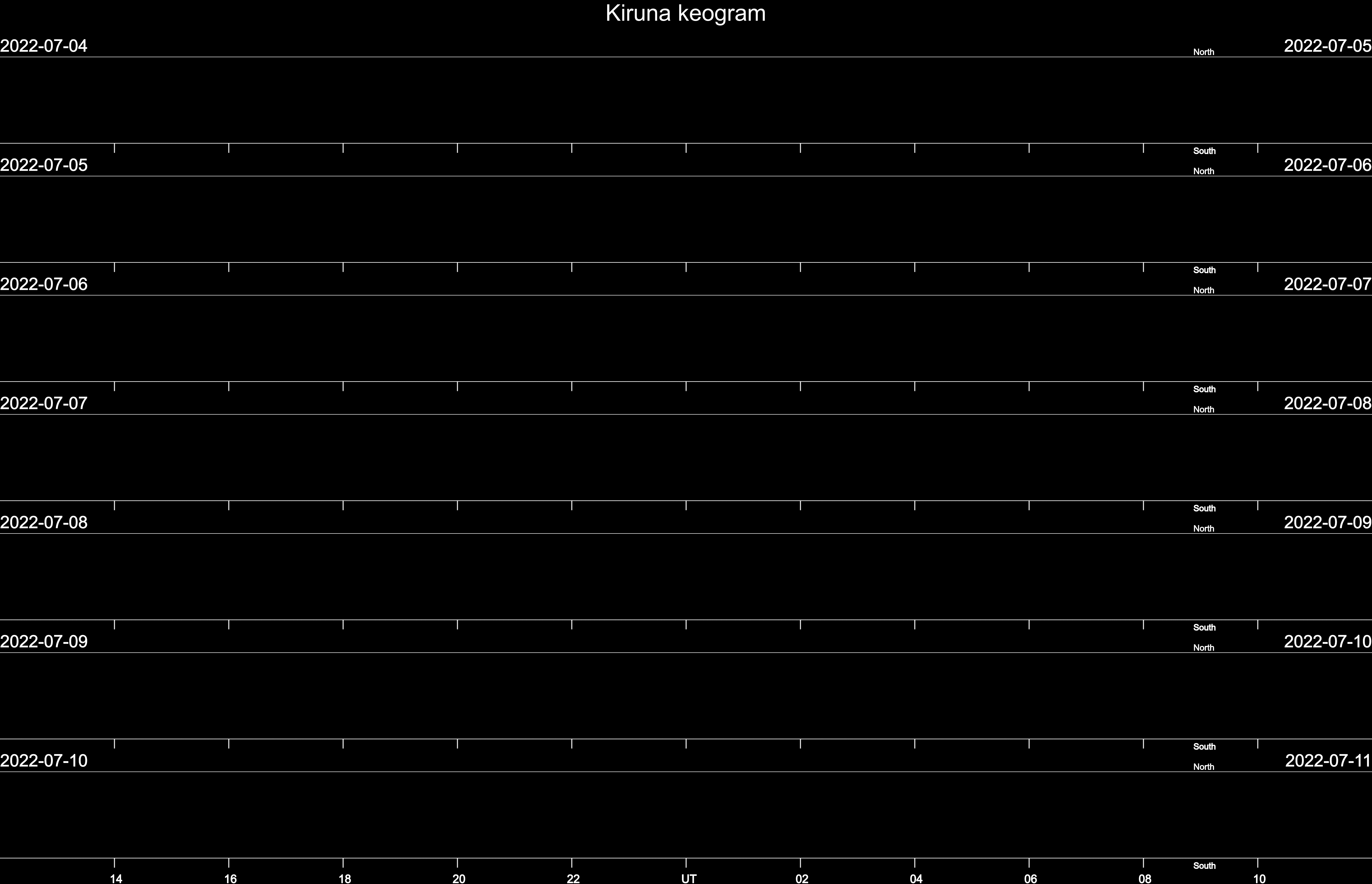Click the "UT" midnight axis label

tap(689, 879)
